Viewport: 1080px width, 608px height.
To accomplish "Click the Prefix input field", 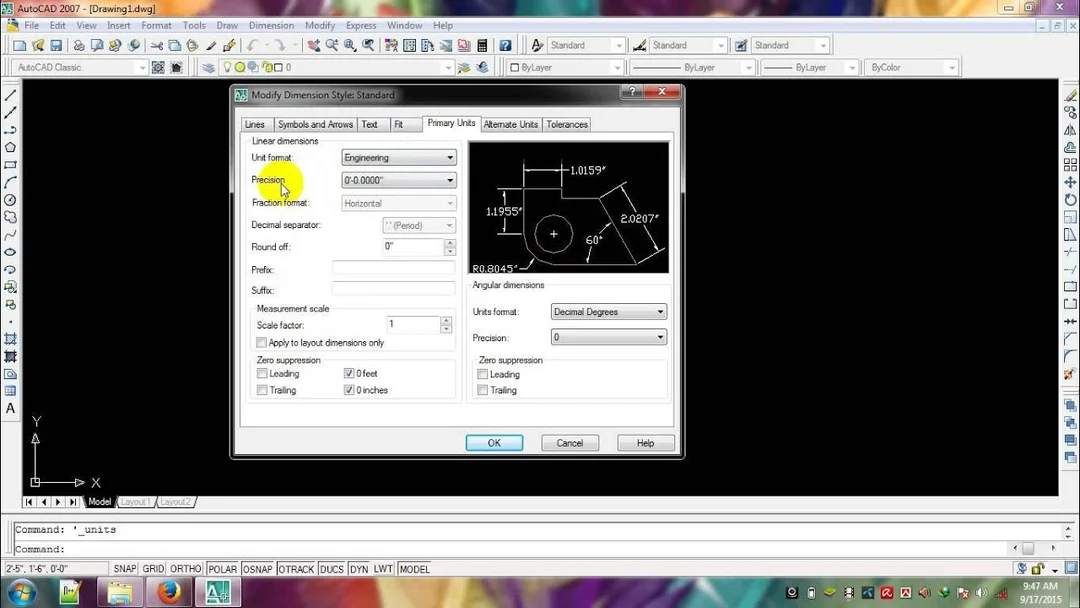I will pyautogui.click(x=393, y=269).
